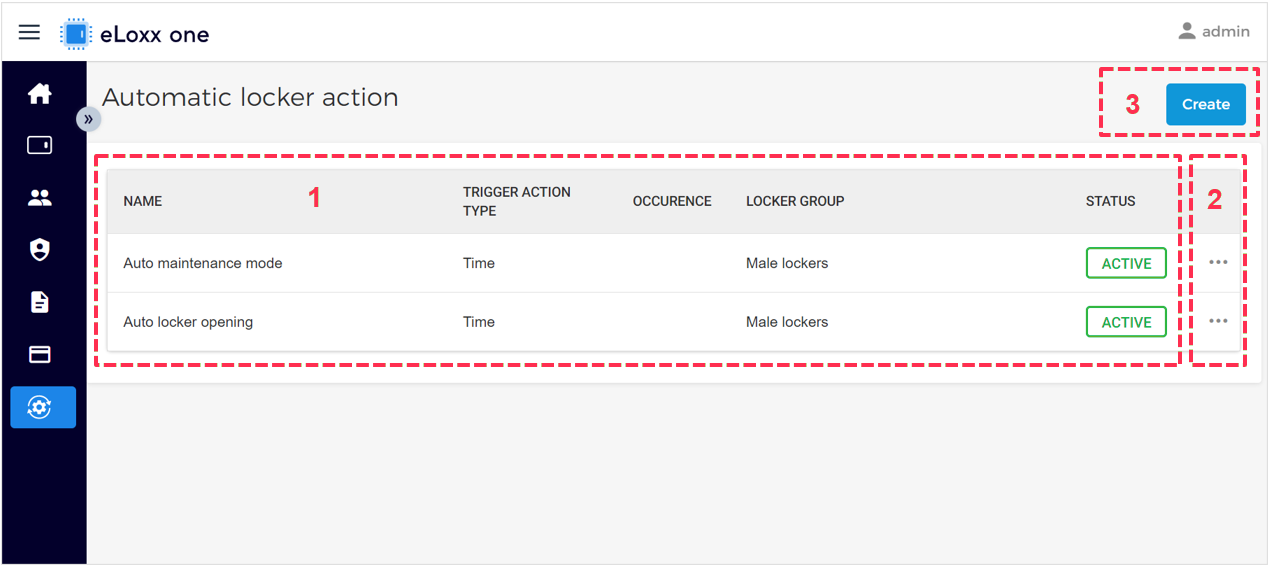
Task: Select the Auto locker opening row name
Action: [188, 322]
